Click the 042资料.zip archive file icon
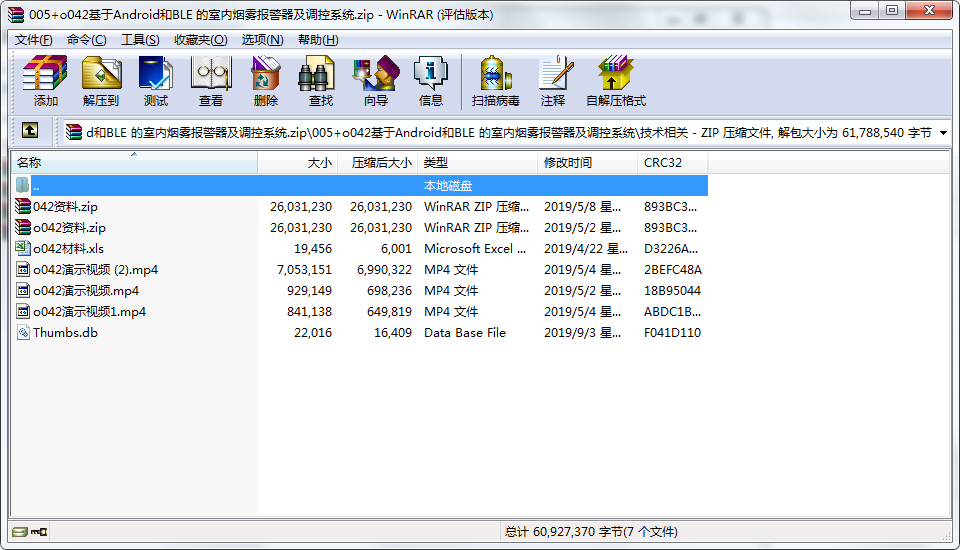 click(x=23, y=206)
